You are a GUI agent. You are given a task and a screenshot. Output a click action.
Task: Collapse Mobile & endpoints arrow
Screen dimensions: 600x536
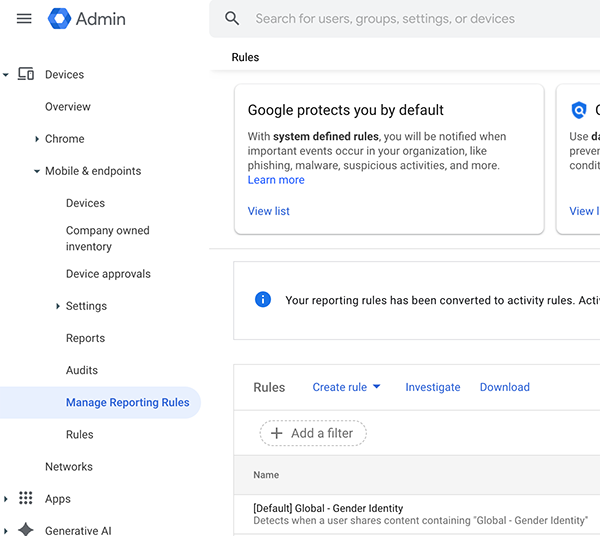click(x=37, y=171)
